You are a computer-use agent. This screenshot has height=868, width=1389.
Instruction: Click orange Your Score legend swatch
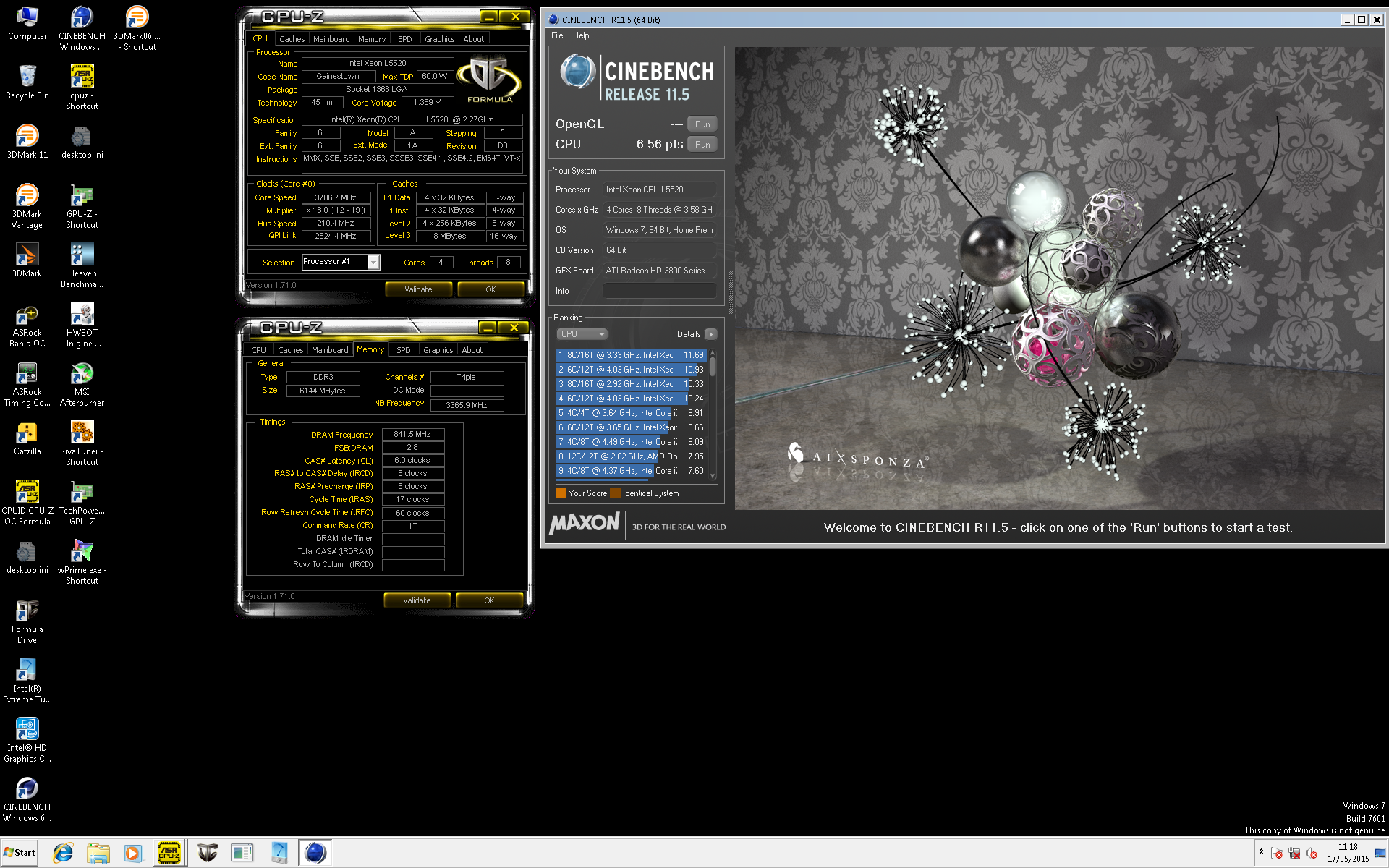tap(561, 493)
